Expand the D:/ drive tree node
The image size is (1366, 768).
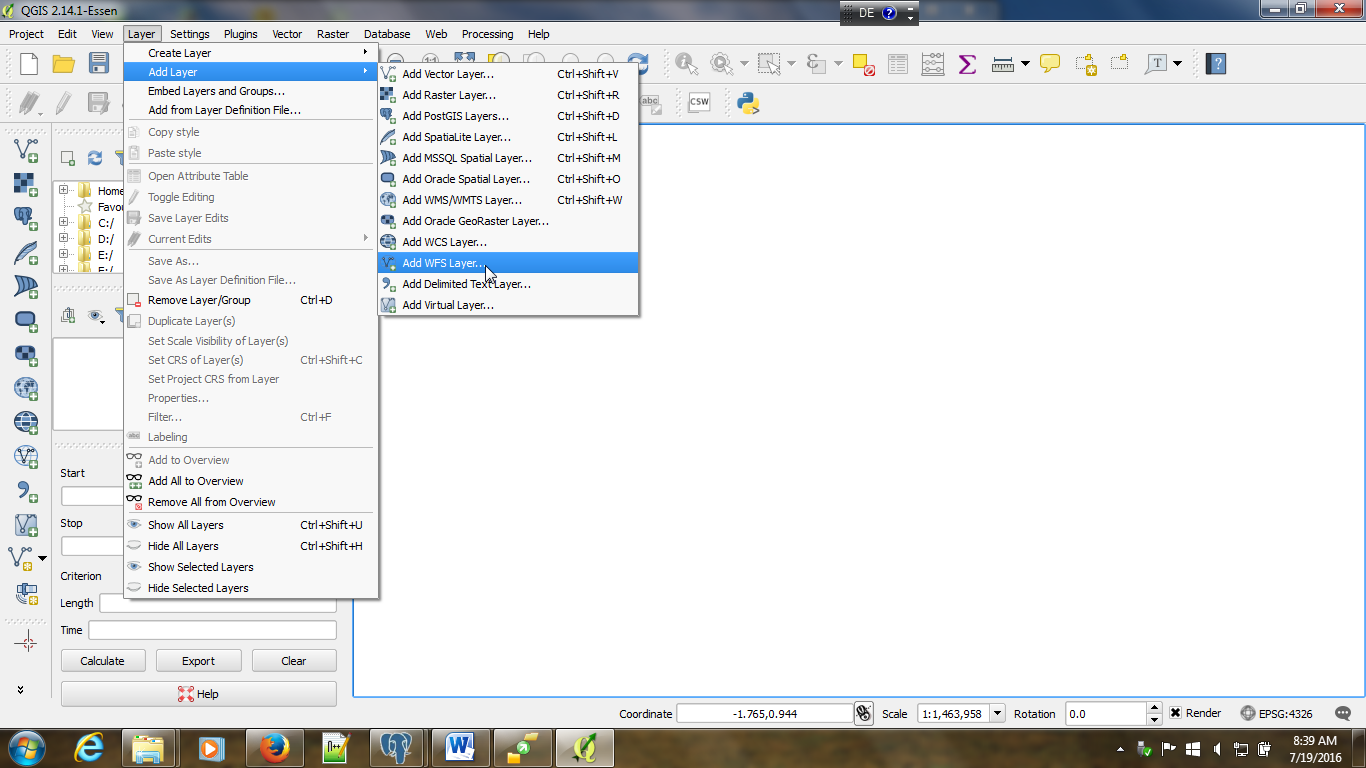63,238
